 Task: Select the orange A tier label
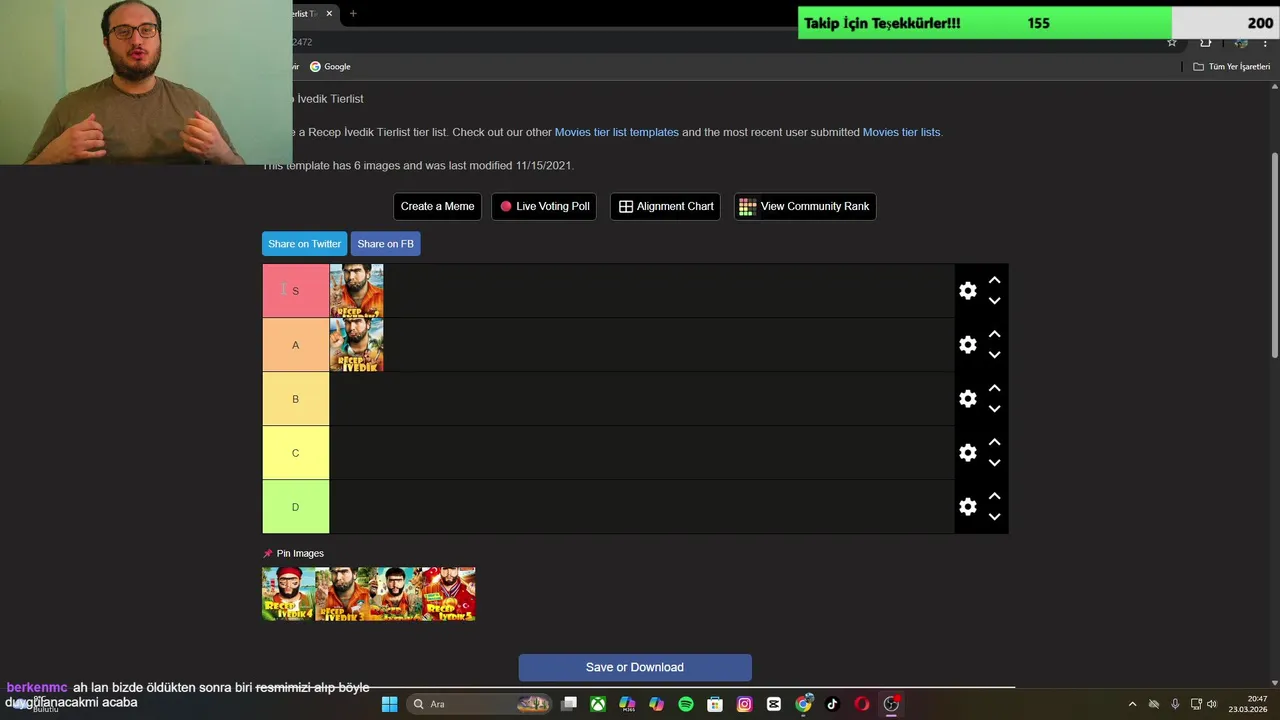[295, 345]
